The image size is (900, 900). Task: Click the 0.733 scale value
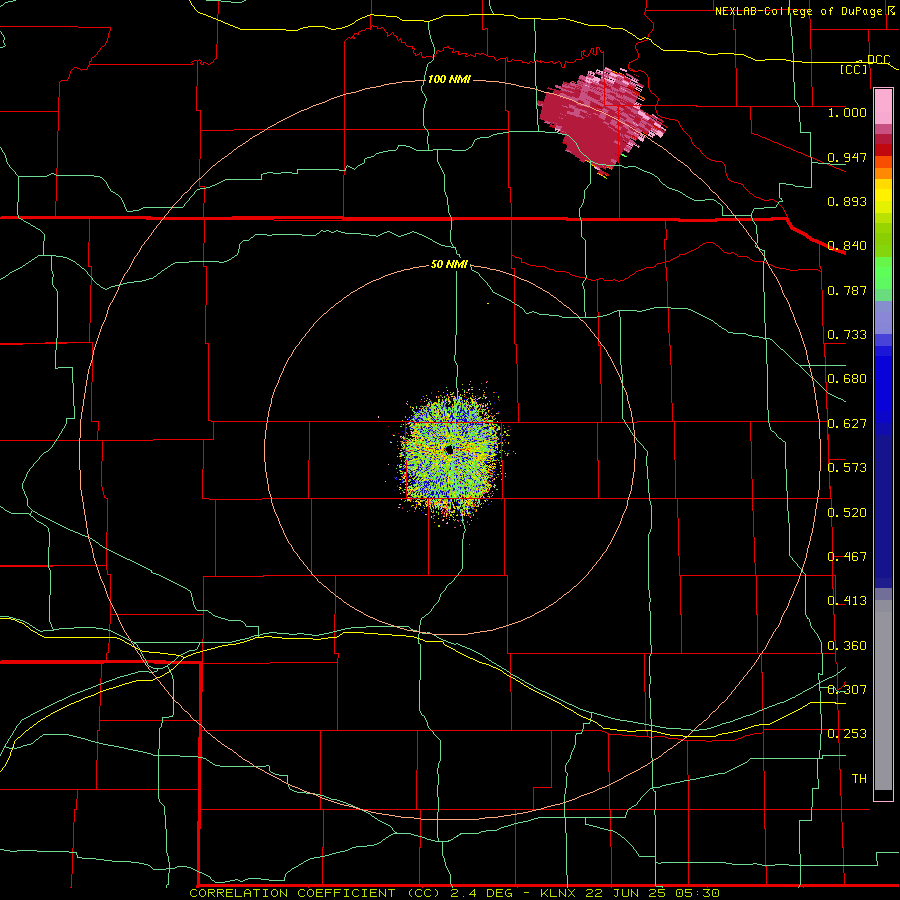847,335
